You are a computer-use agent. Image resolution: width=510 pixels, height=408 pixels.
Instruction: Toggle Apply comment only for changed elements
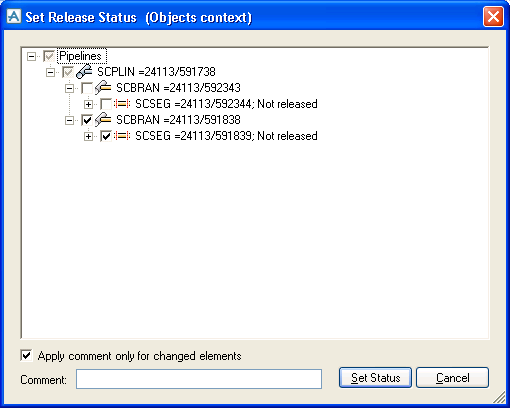26,356
